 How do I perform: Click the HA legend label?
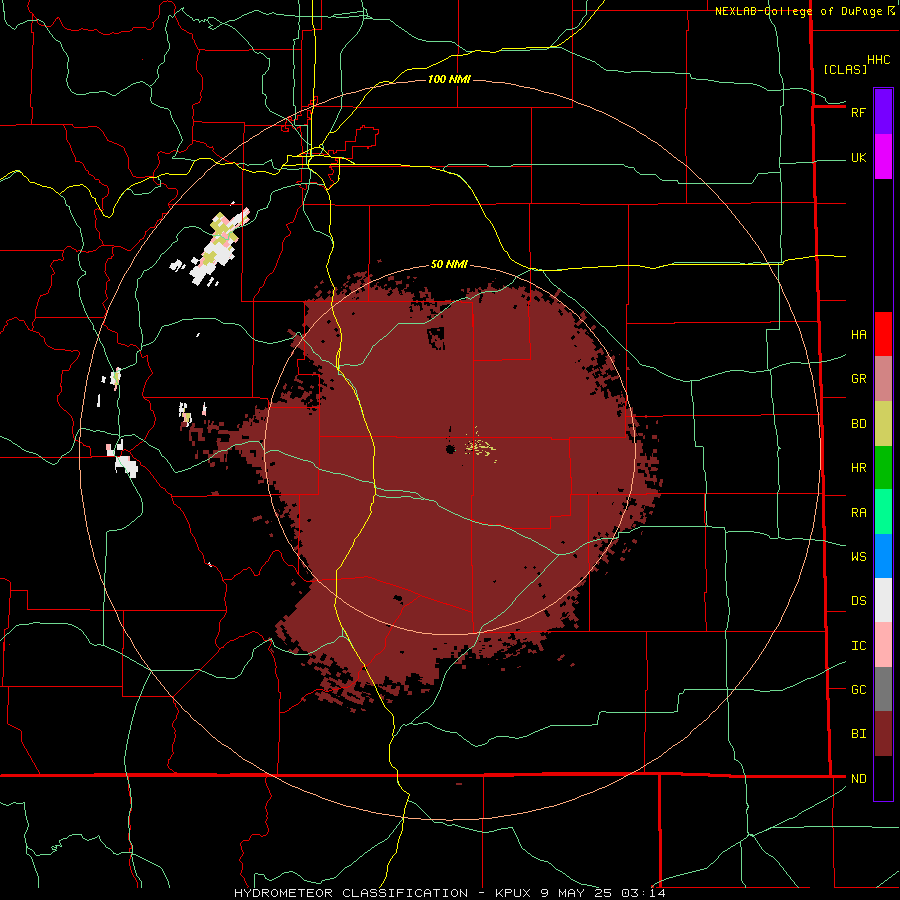point(858,335)
